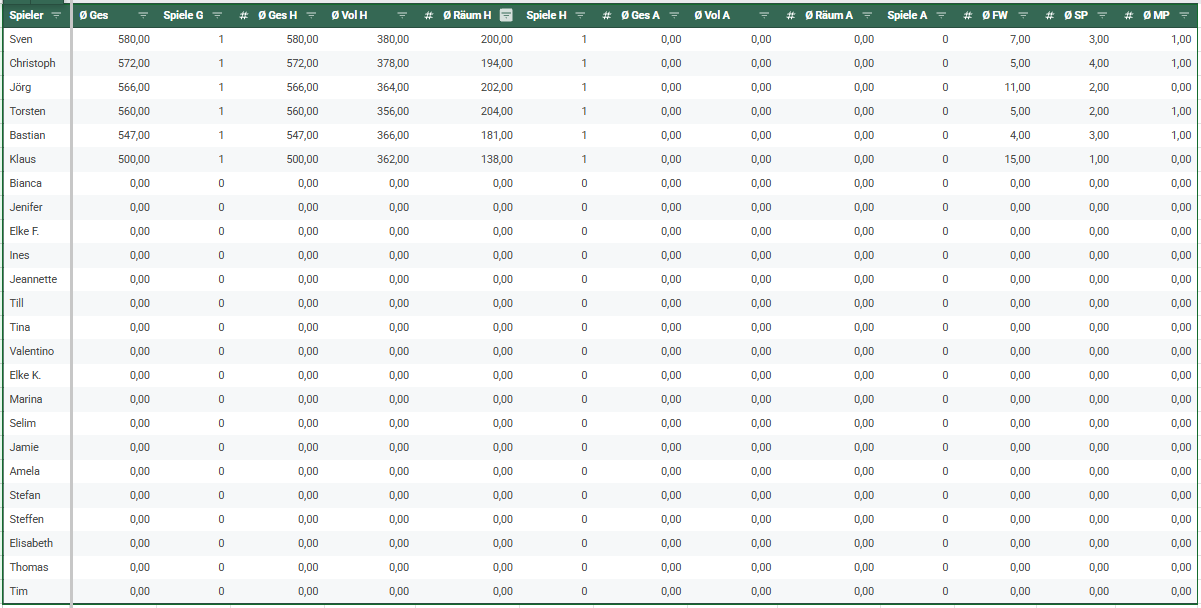
Task: Click Torsten's Ø Räum H value 204,00
Action: click(x=496, y=111)
